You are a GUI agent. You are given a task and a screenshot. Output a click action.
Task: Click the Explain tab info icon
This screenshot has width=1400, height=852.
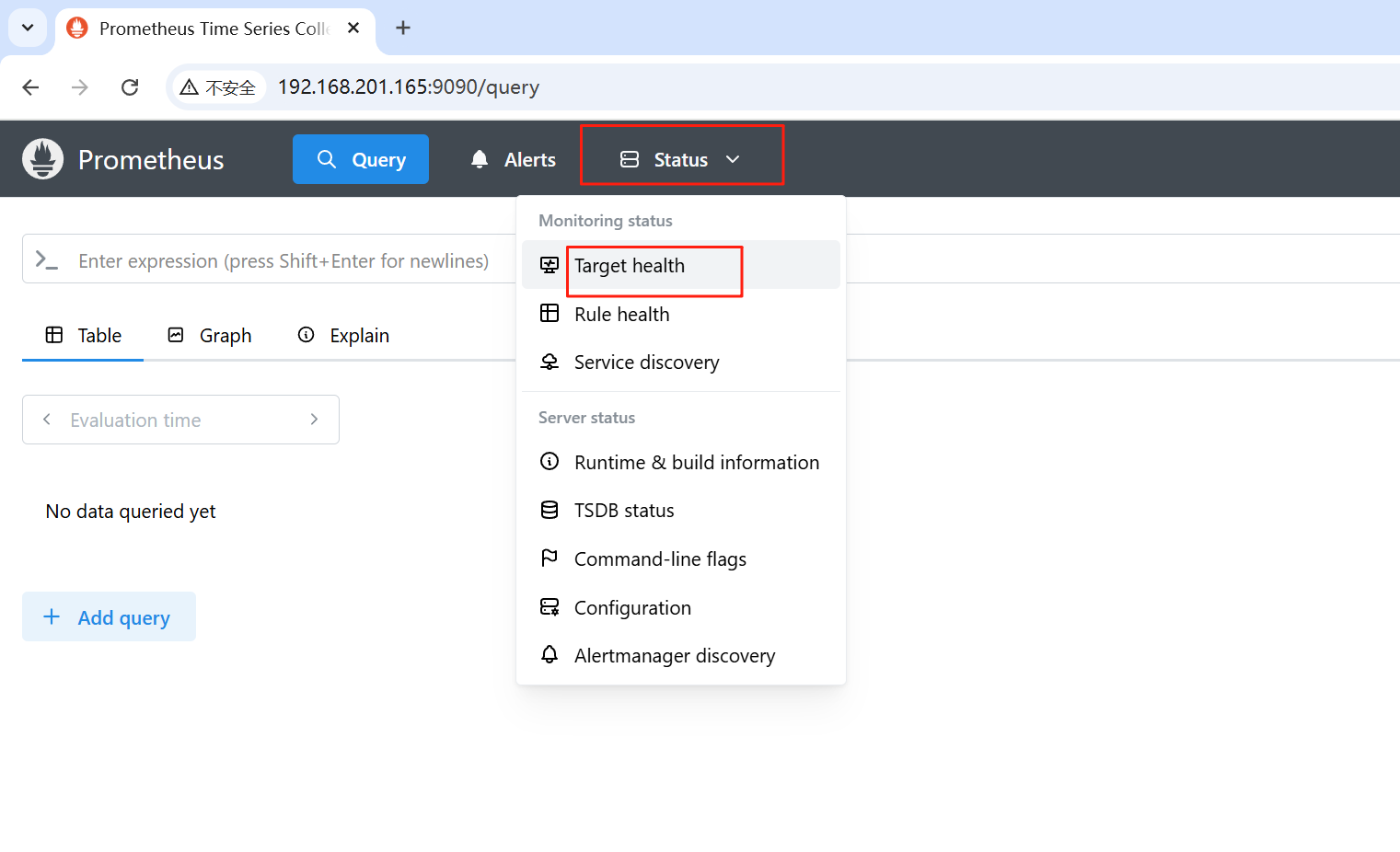click(x=307, y=335)
